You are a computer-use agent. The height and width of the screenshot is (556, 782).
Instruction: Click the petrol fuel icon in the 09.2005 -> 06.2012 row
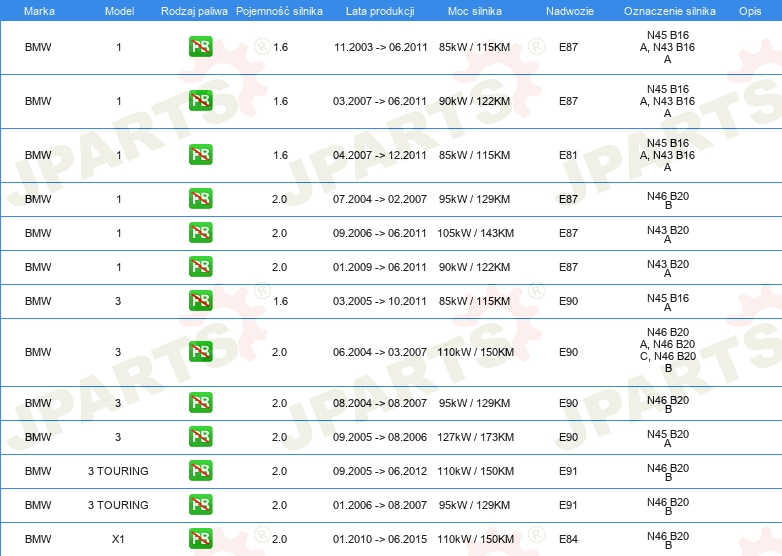(200, 470)
